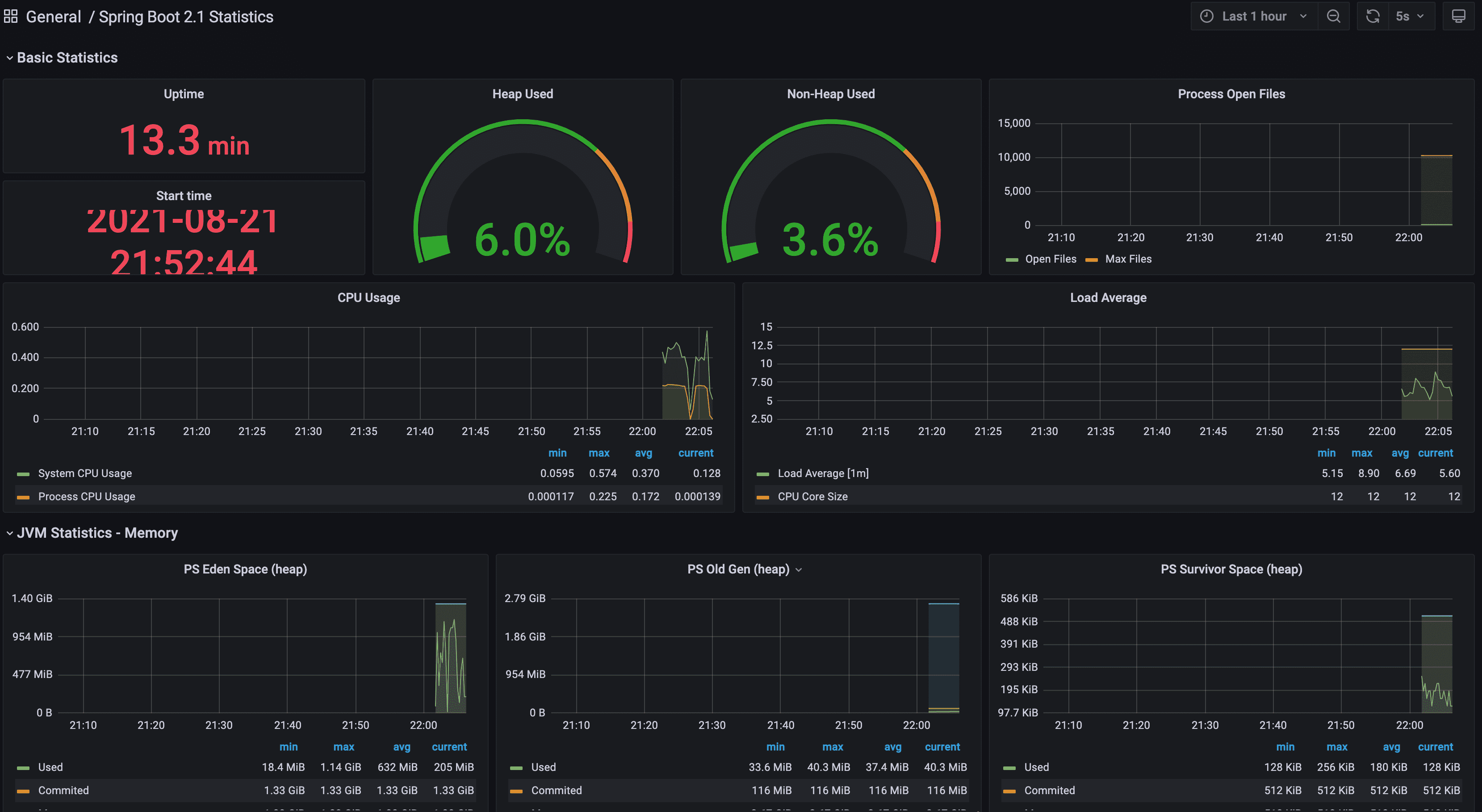Viewport: 1482px width, 812px height.
Task: Toggle the System CPU Usage series
Action: (x=84, y=473)
